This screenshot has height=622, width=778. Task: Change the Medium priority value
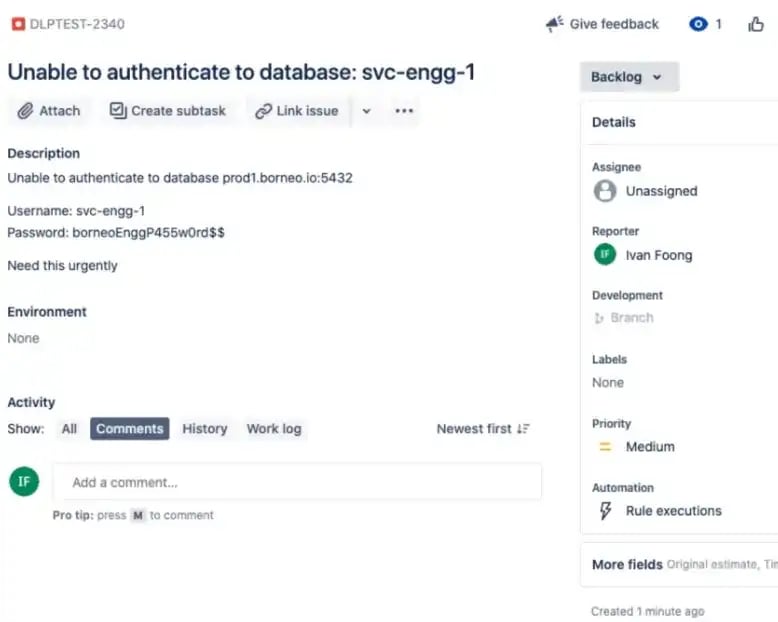coord(650,446)
